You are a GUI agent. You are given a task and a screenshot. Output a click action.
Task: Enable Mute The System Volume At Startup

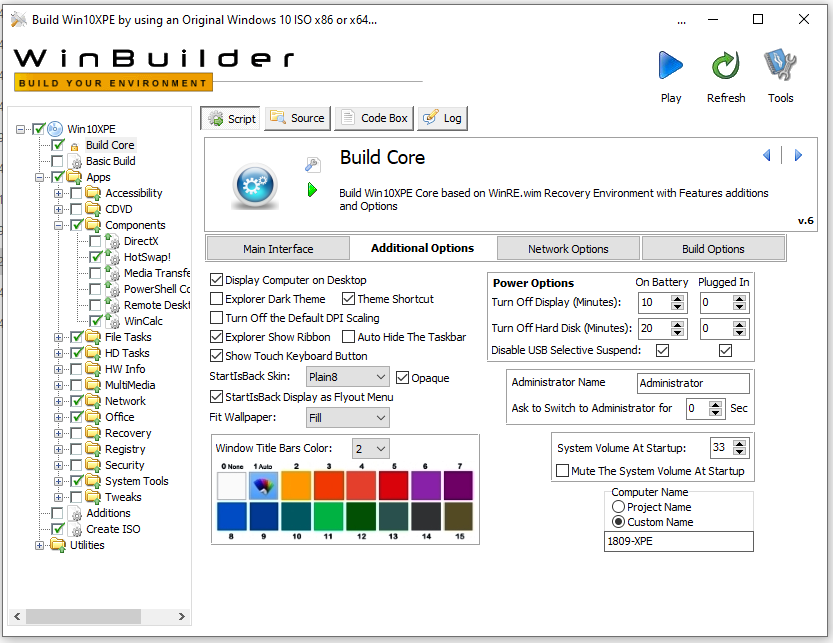pos(562,471)
